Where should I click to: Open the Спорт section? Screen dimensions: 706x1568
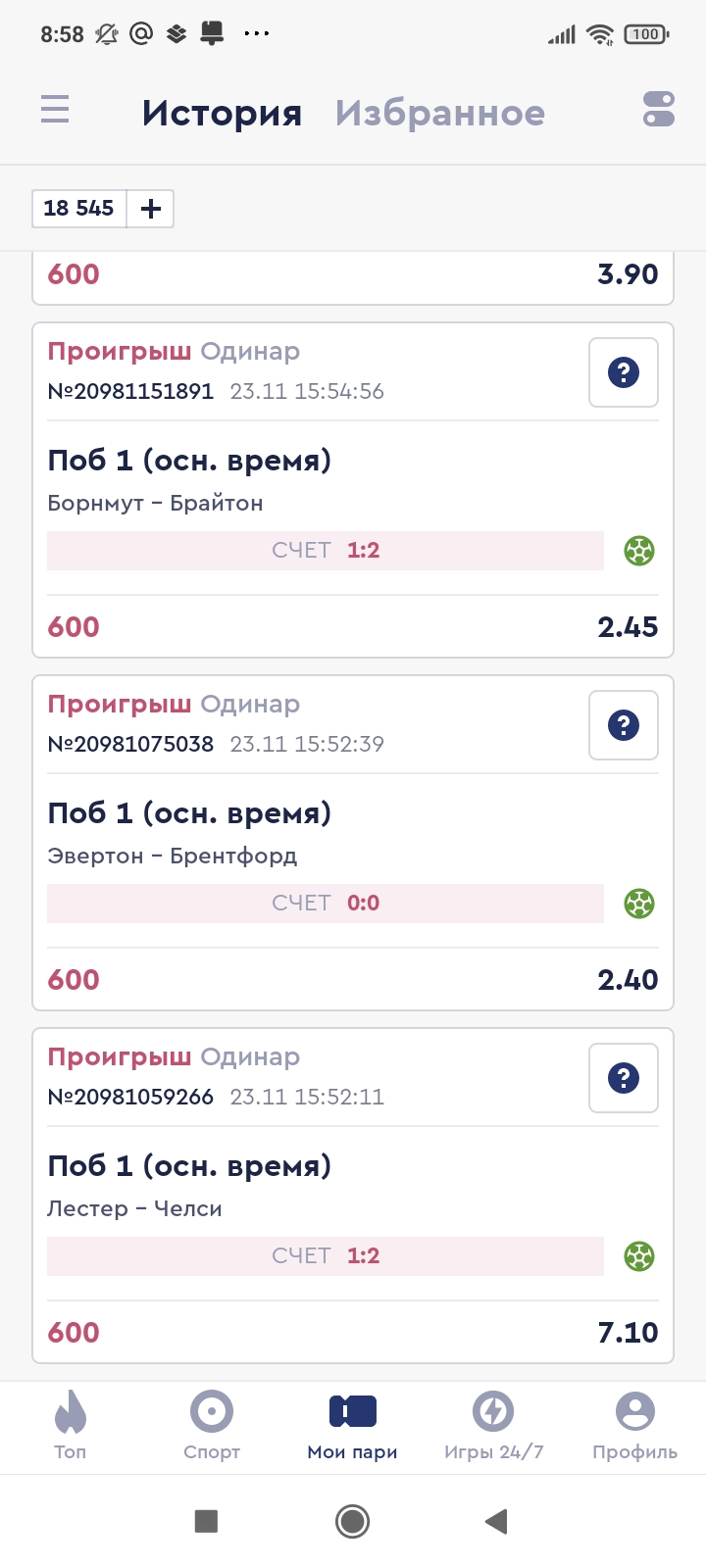coord(212,1426)
